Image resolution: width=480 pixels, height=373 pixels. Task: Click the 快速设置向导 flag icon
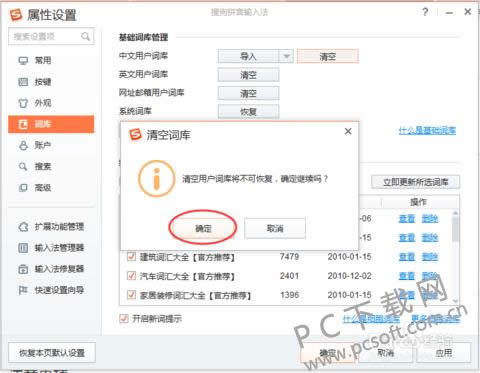pyautogui.click(x=23, y=290)
